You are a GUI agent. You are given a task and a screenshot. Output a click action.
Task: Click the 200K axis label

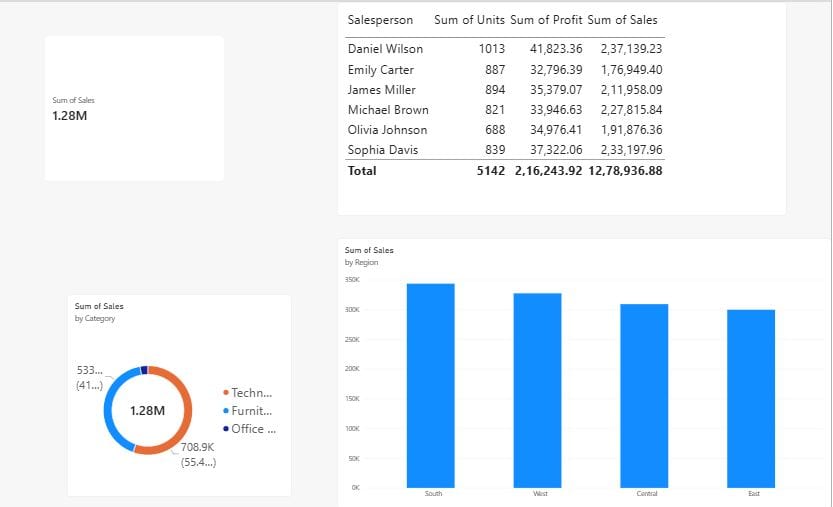352,368
